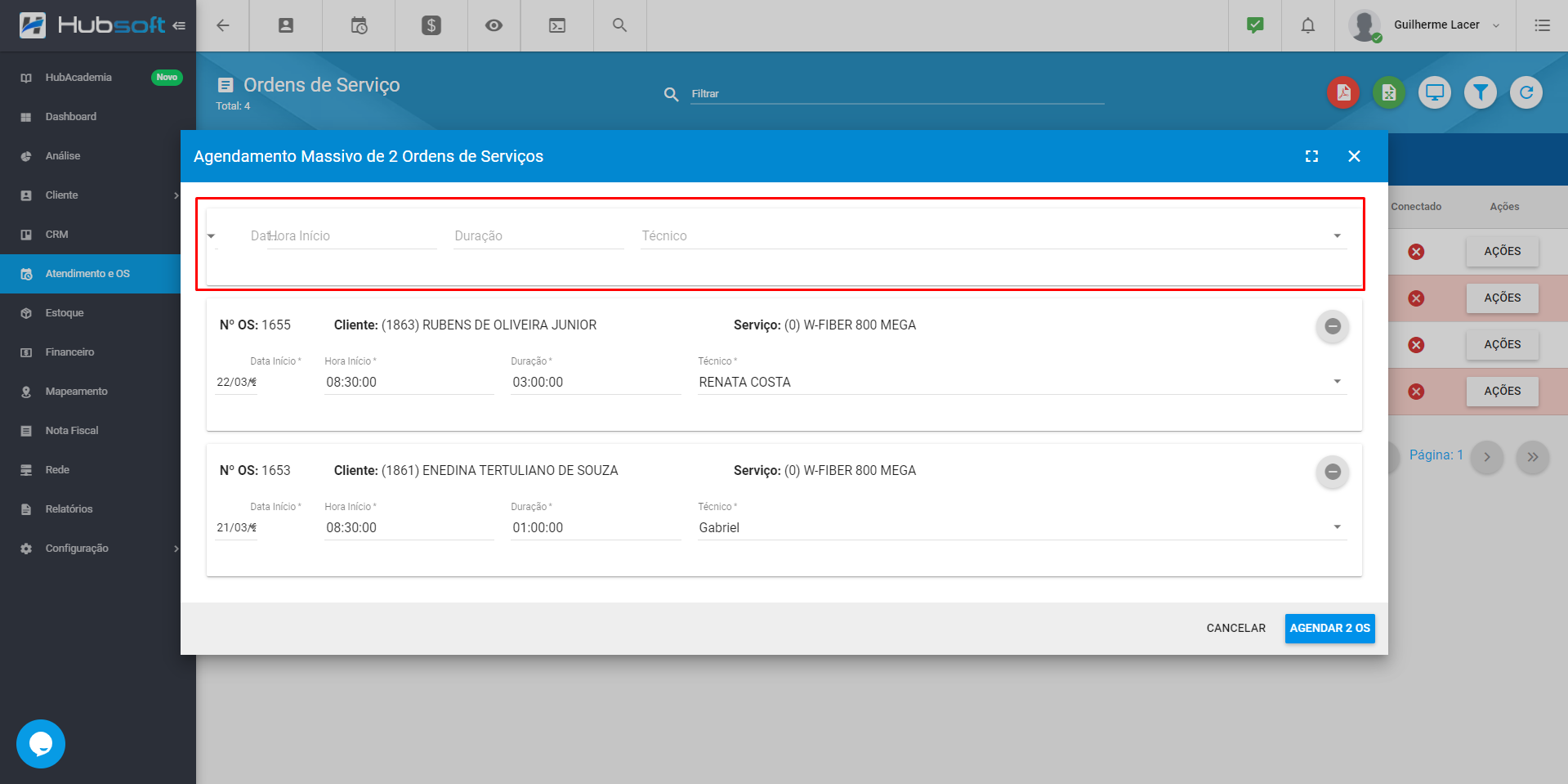The image size is (1568, 784).
Task: Open the chat bubble support widget
Action: 41,744
